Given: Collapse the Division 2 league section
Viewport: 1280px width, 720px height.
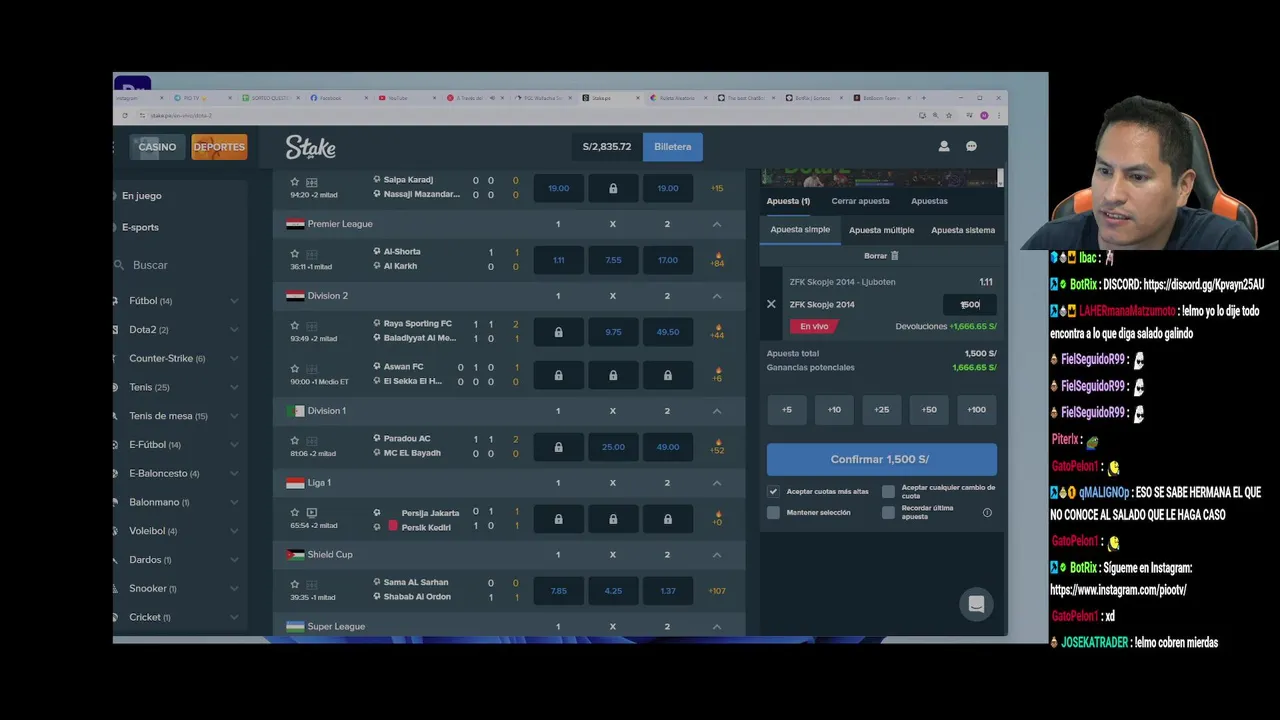Looking at the screenshot, I should (717, 296).
